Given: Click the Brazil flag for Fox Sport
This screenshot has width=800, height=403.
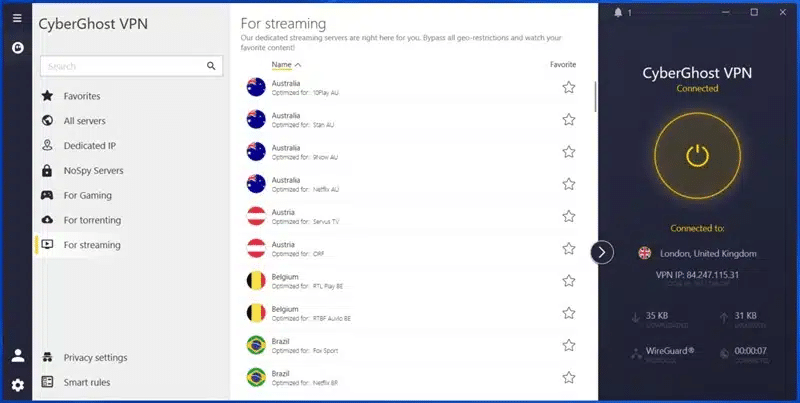Looking at the screenshot, I should [x=256, y=345].
